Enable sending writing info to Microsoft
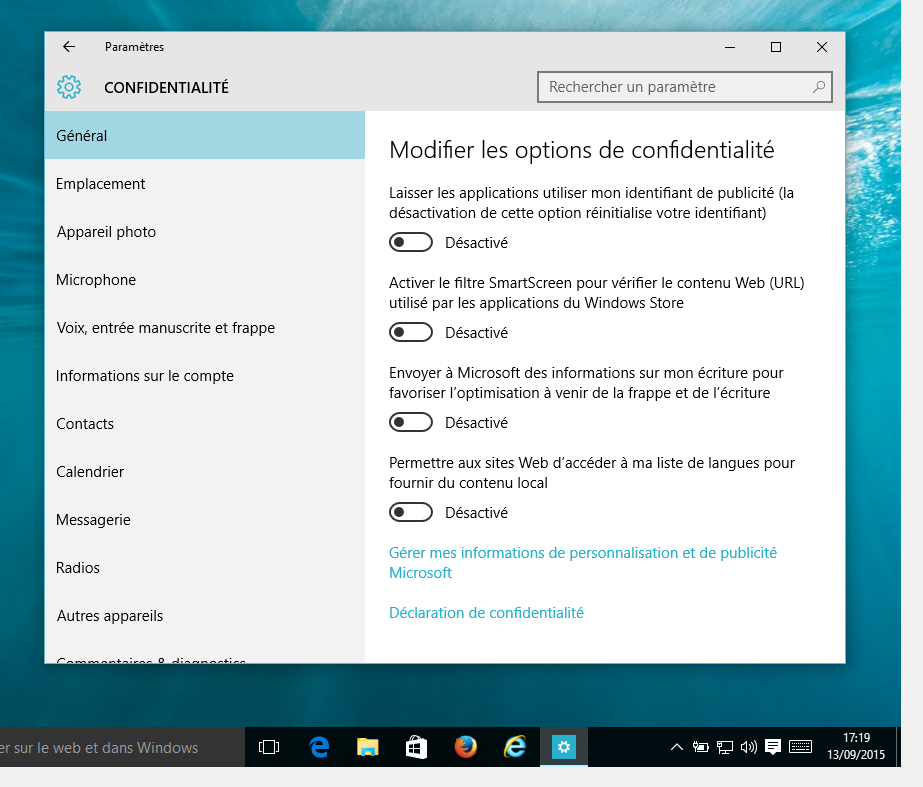Screen dimensions: 923x787 (411, 422)
